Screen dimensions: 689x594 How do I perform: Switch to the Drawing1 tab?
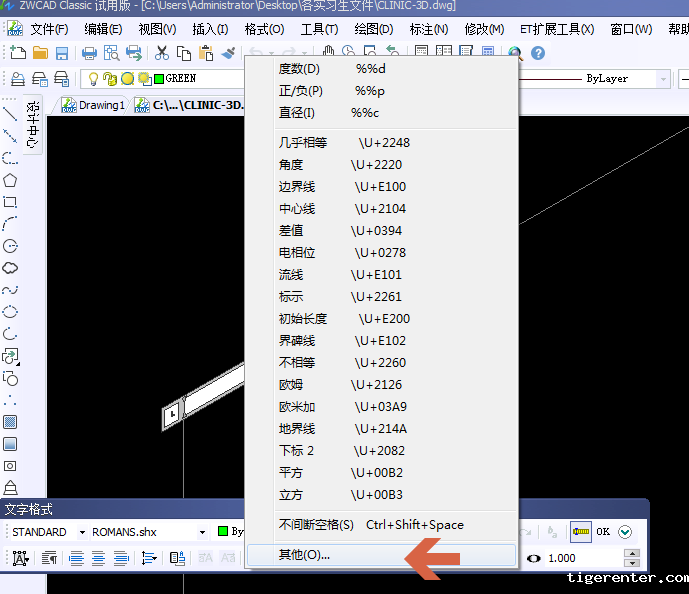point(93,105)
